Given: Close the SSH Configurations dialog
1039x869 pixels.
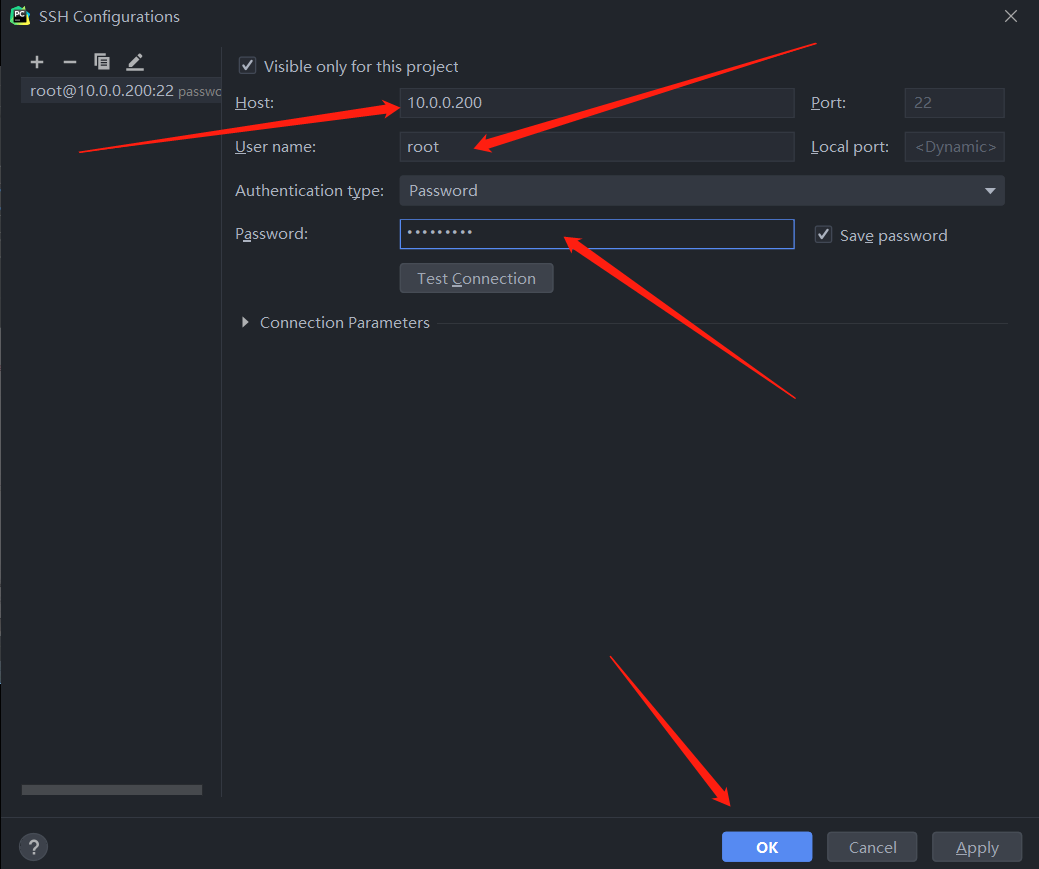Looking at the screenshot, I should click(x=1011, y=16).
